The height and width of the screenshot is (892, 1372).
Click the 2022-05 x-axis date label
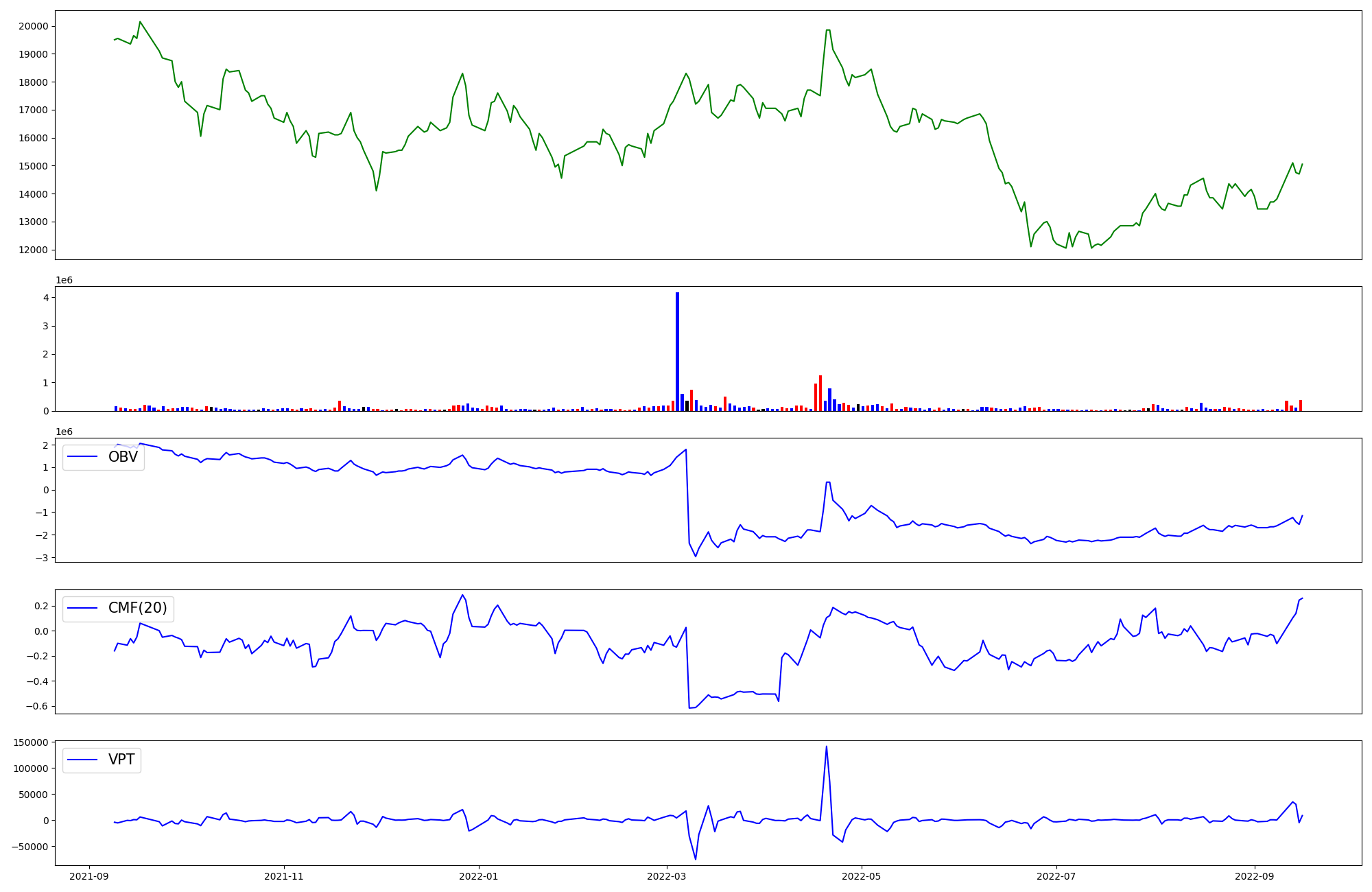click(861, 876)
